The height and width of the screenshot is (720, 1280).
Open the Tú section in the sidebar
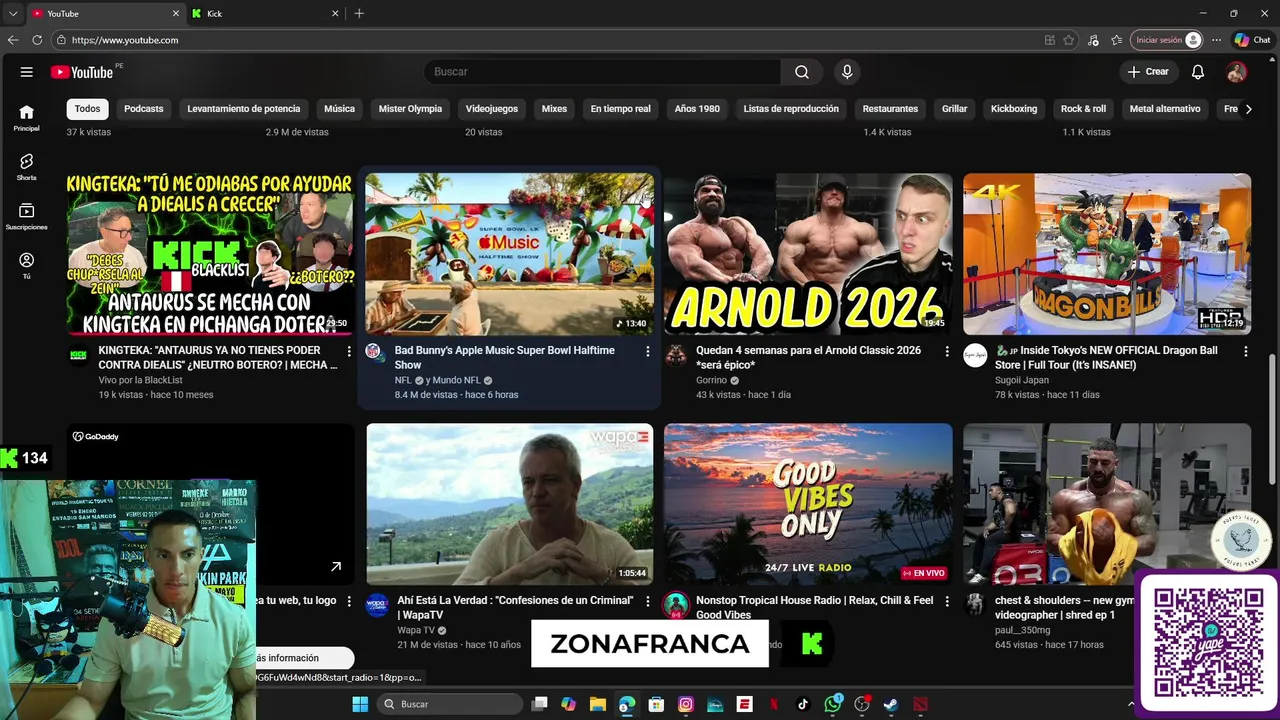(27, 266)
